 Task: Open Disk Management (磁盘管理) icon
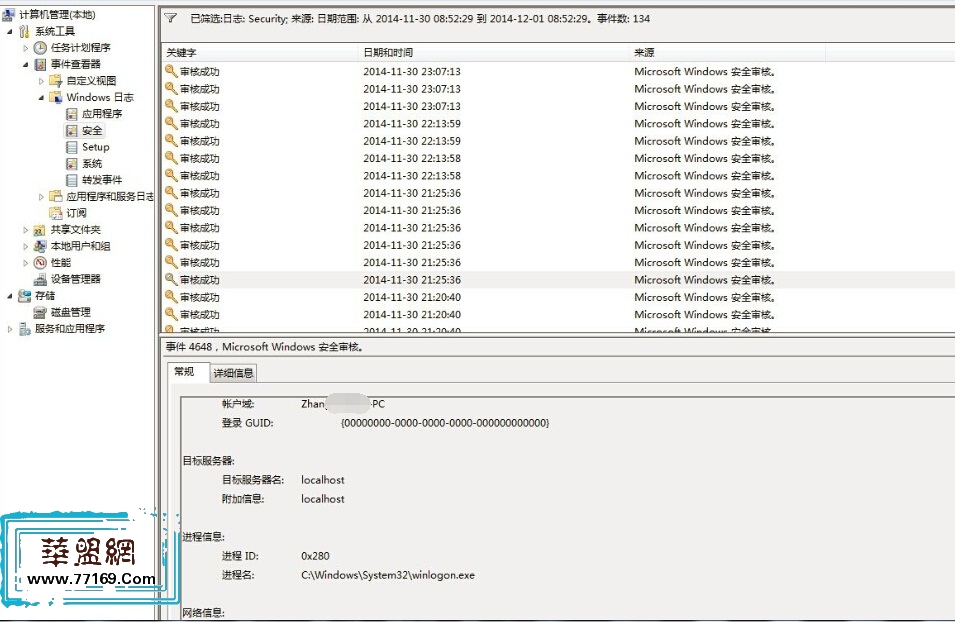click(40, 312)
